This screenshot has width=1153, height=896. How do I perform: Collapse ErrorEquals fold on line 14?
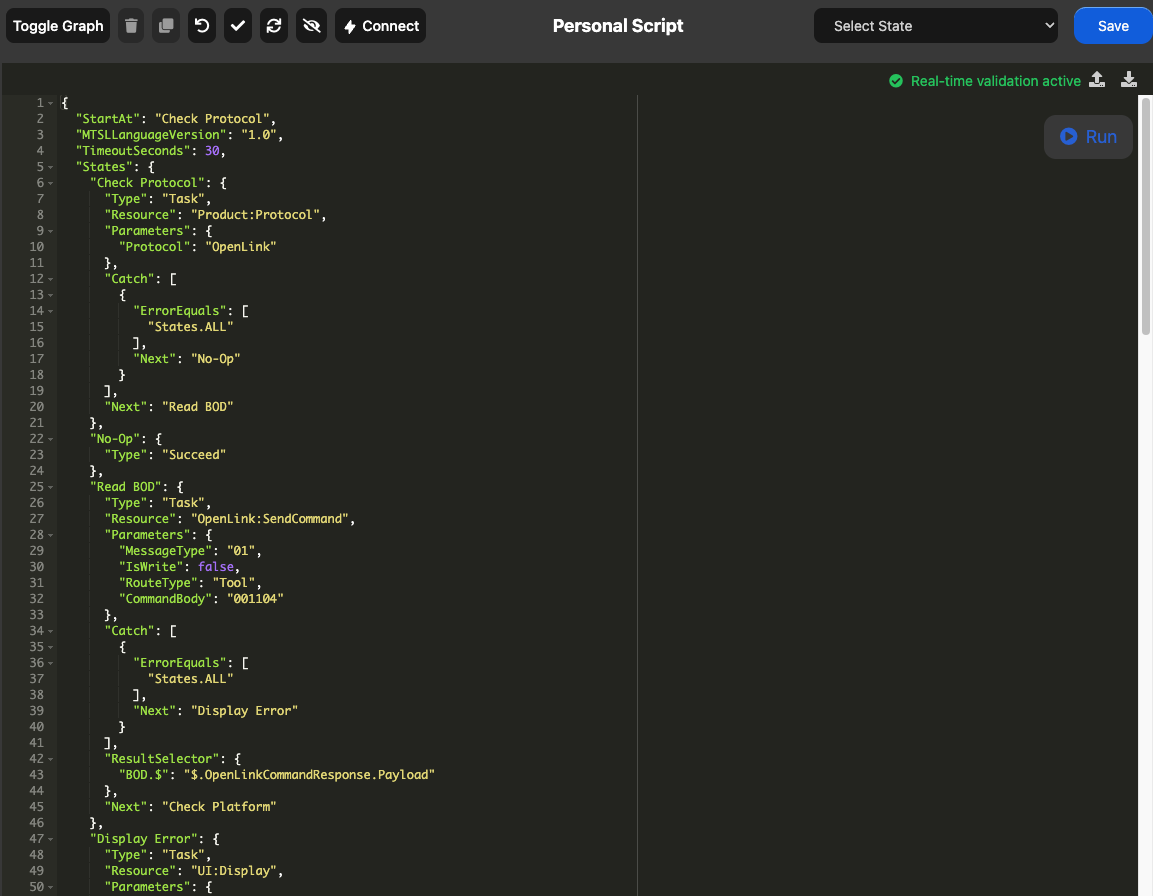(51, 311)
